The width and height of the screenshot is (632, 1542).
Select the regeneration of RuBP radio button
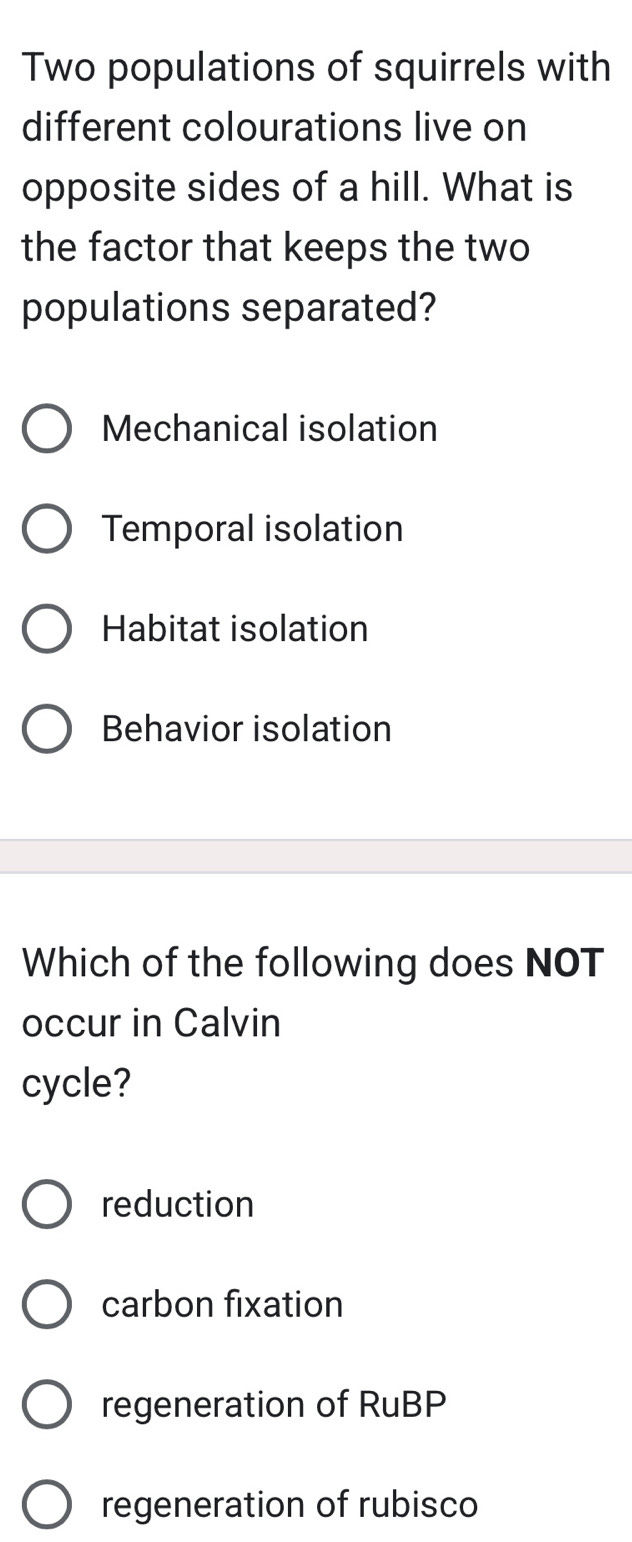(x=46, y=1404)
